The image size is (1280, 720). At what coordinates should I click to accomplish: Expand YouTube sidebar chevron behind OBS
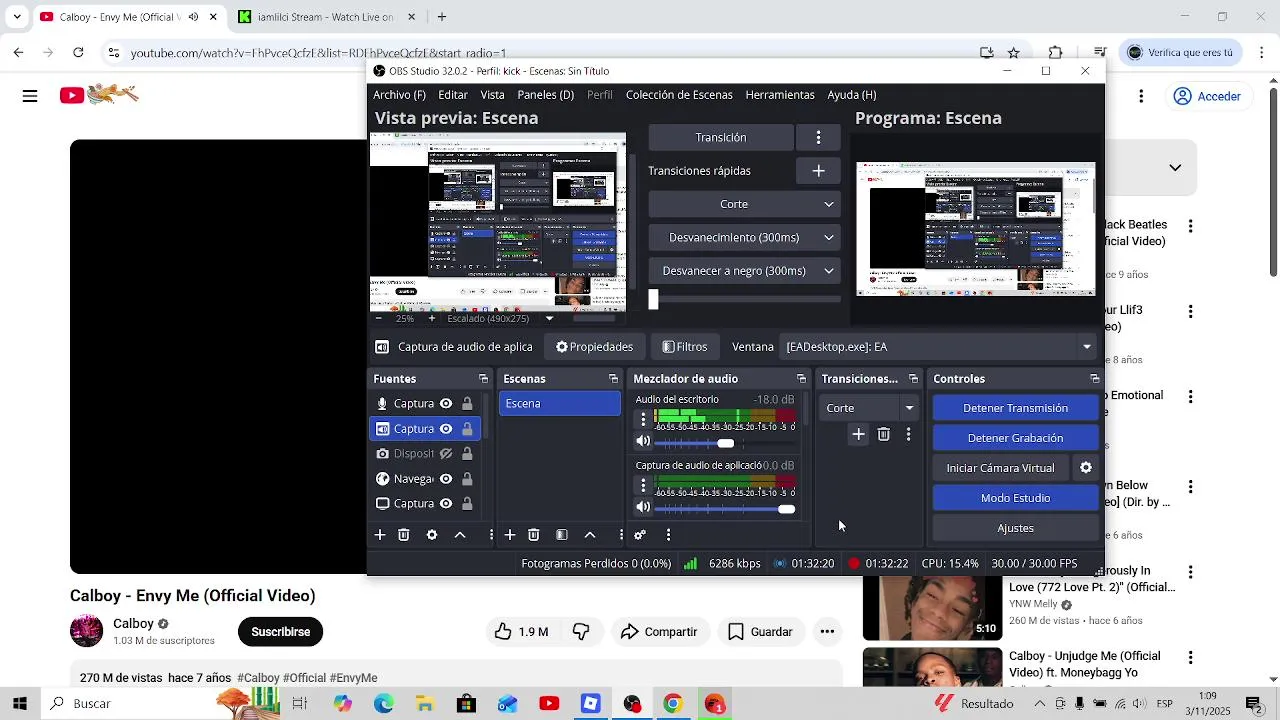click(x=1175, y=168)
